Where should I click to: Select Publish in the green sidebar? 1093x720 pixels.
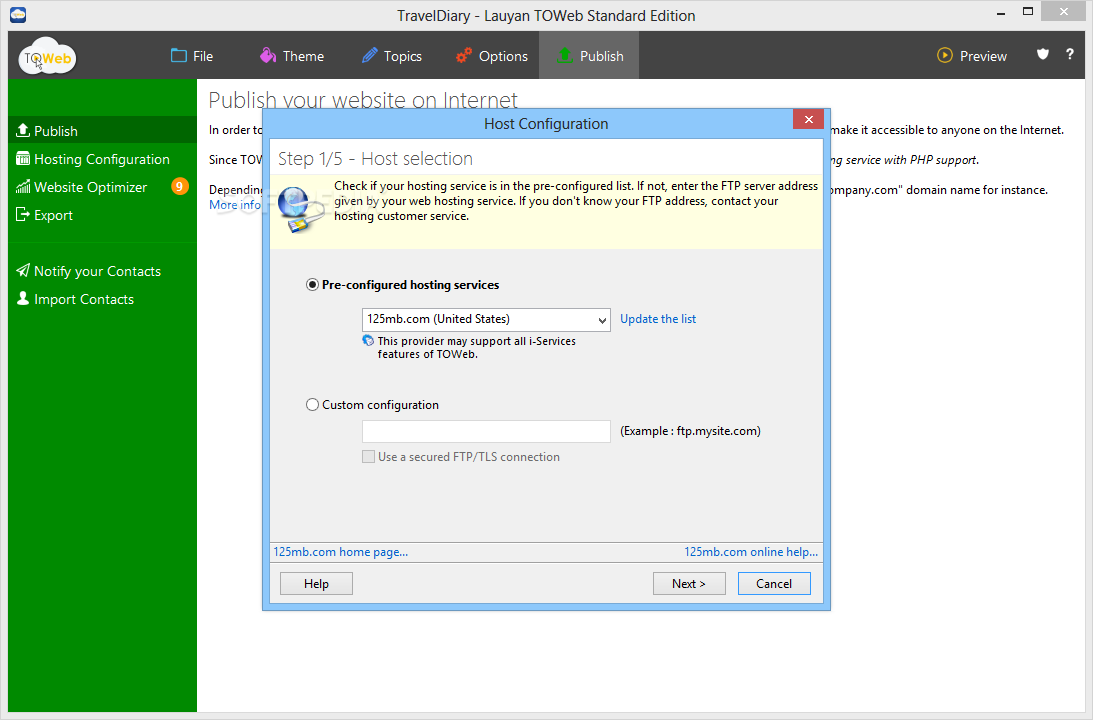point(102,130)
